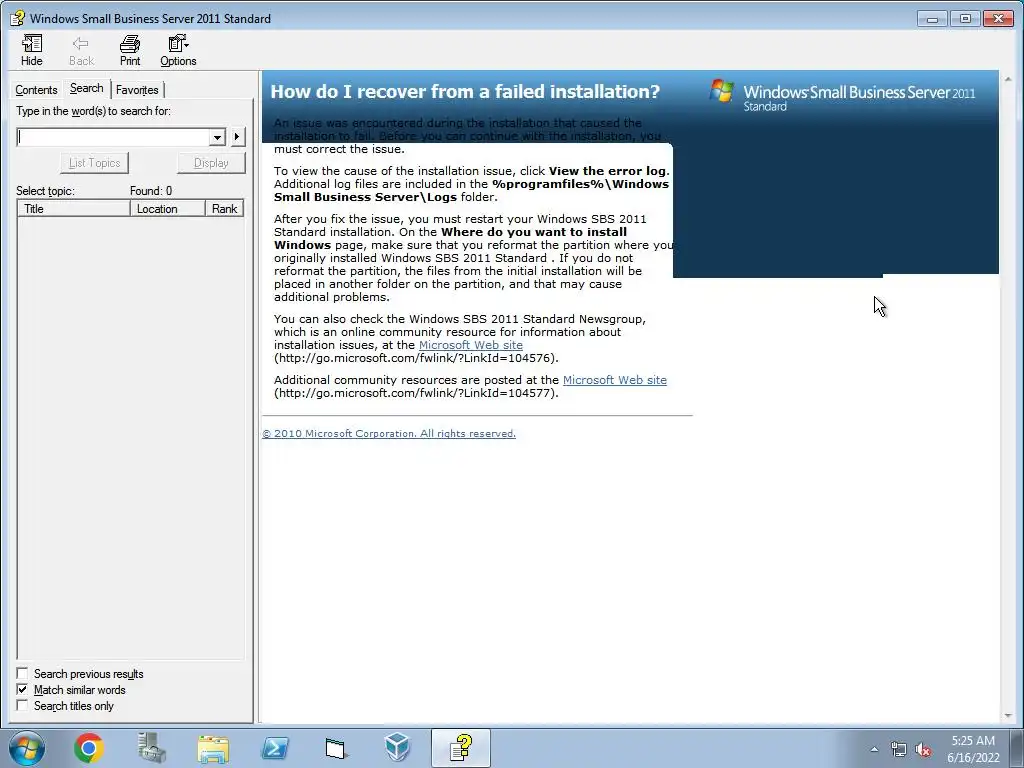The width and height of the screenshot is (1024, 768).
Task: Focus the search words input field
Action: tap(114, 136)
